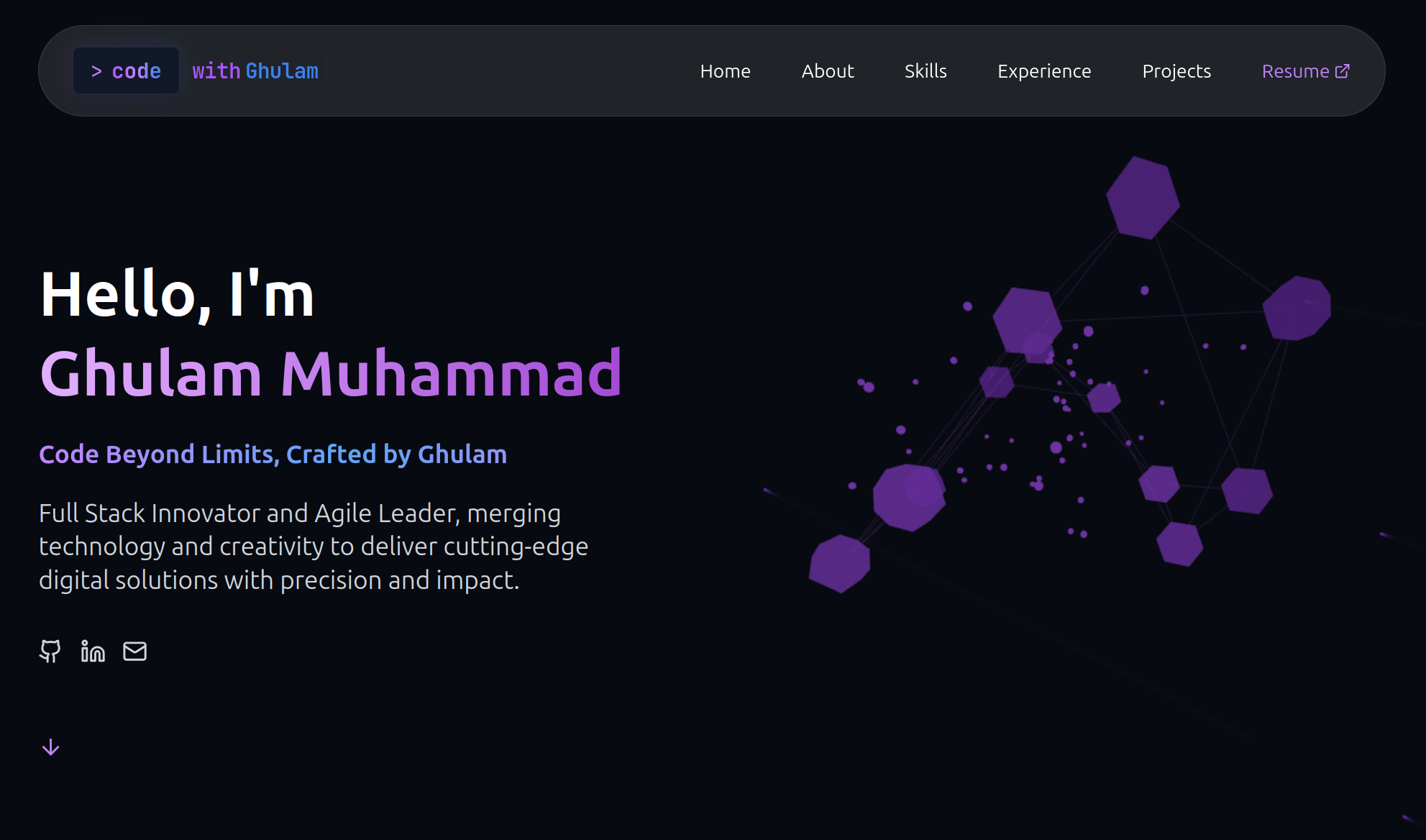Click the email envelope icon
The width and height of the screenshot is (1426, 840).
(134, 651)
